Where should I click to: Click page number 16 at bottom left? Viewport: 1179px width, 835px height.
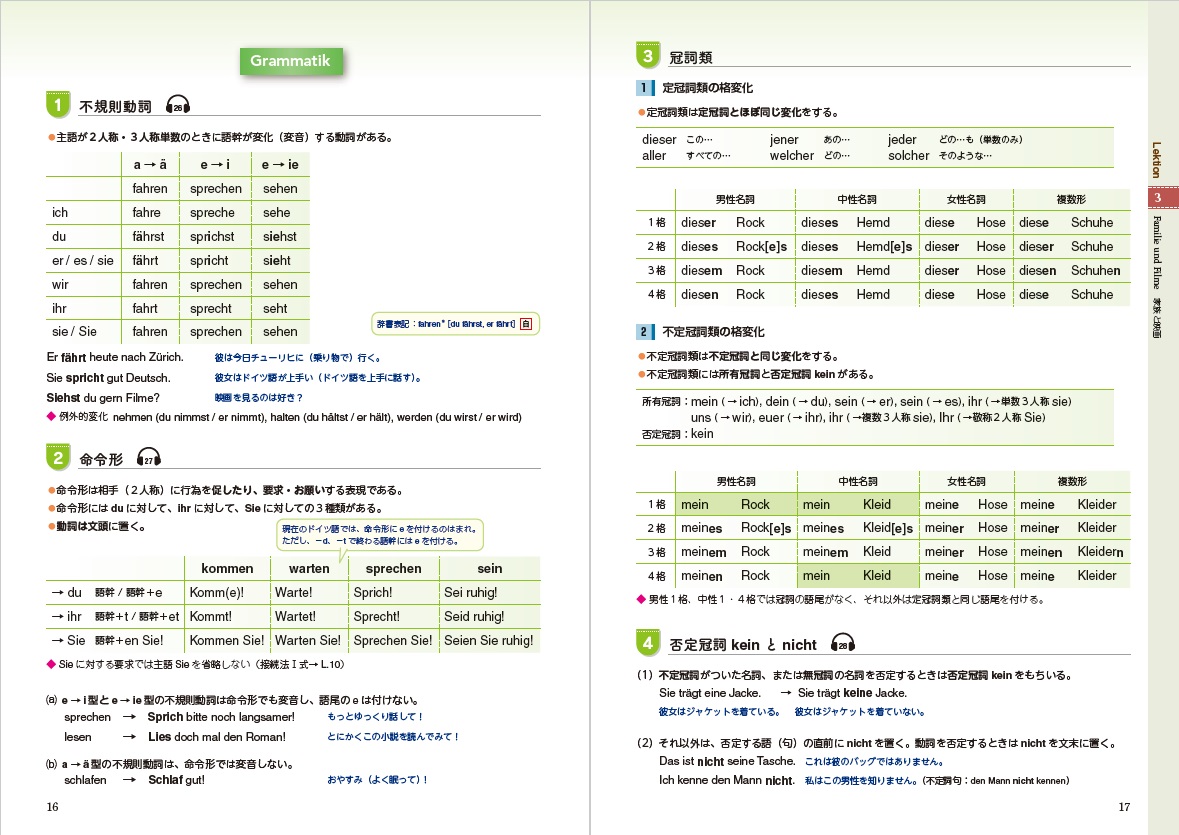53,807
